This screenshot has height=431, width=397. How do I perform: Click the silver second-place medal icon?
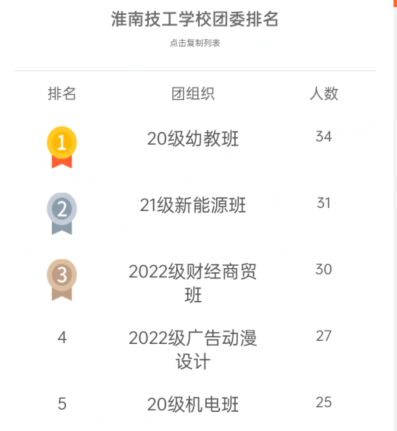coord(62,213)
